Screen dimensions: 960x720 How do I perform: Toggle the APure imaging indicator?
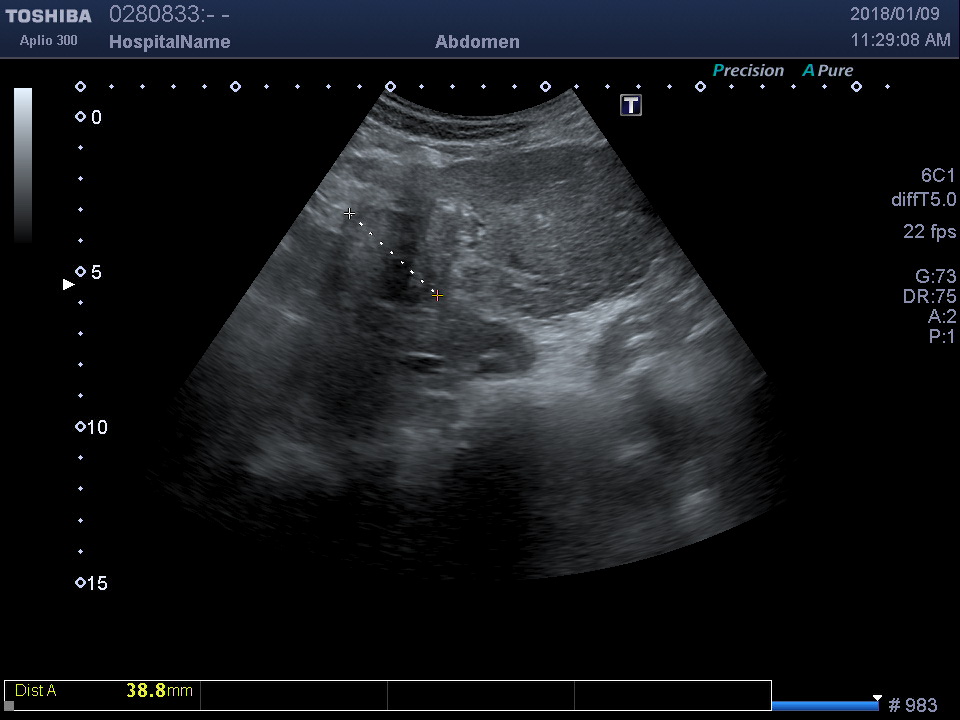pos(828,71)
